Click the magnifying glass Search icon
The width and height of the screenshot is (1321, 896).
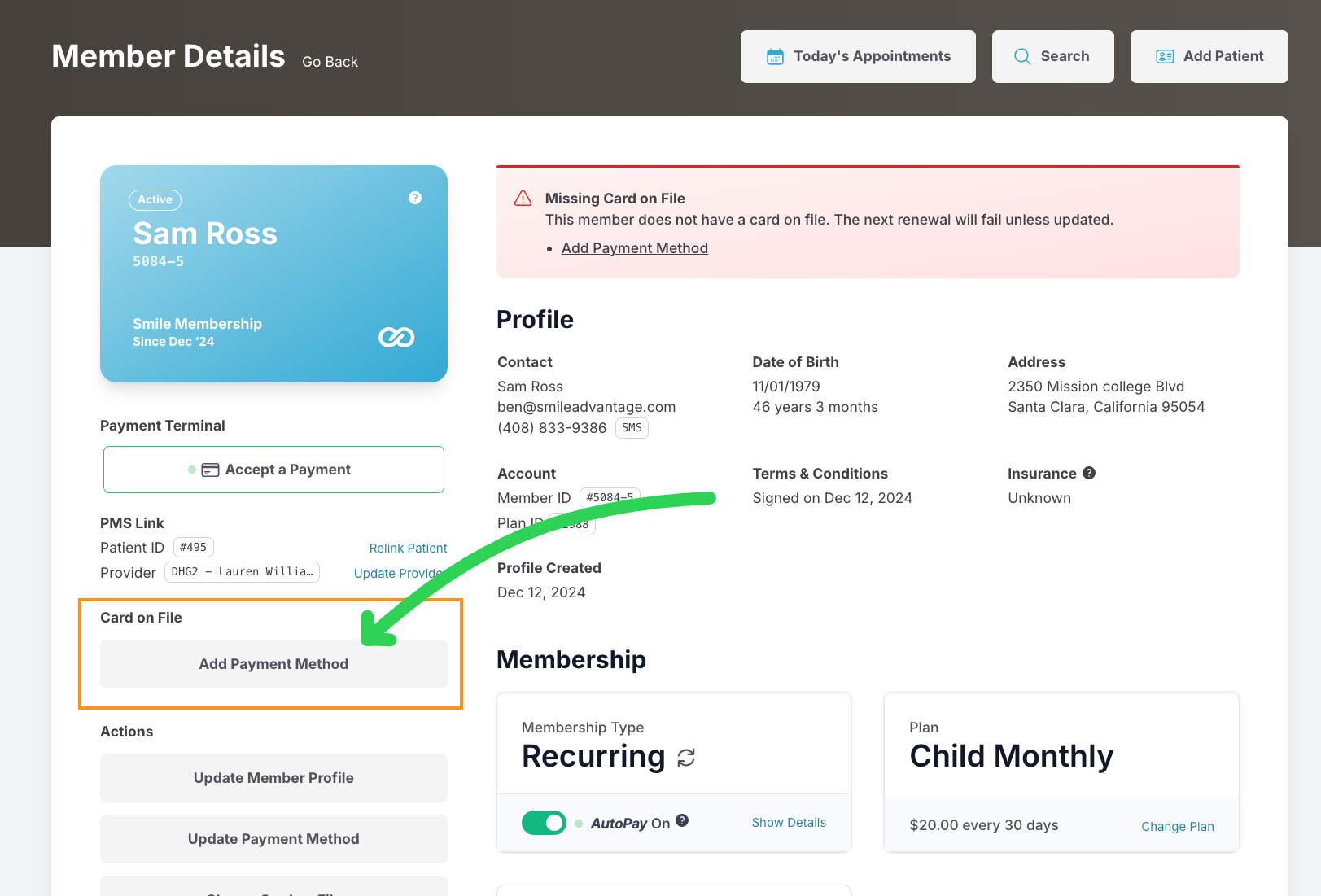point(1022,57)
